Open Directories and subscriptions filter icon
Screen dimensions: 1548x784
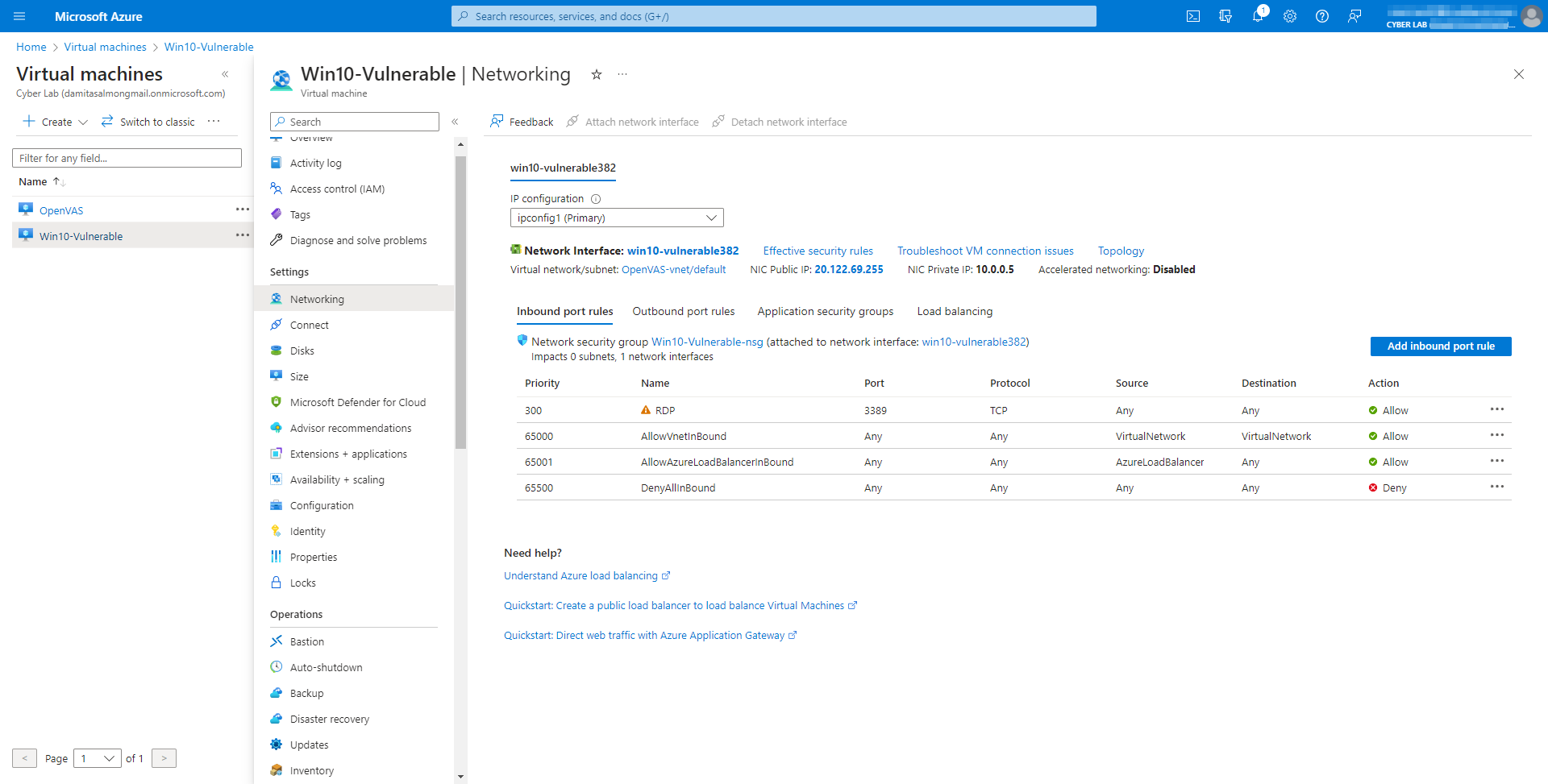pyautogui.click(x=1225, y=16)
